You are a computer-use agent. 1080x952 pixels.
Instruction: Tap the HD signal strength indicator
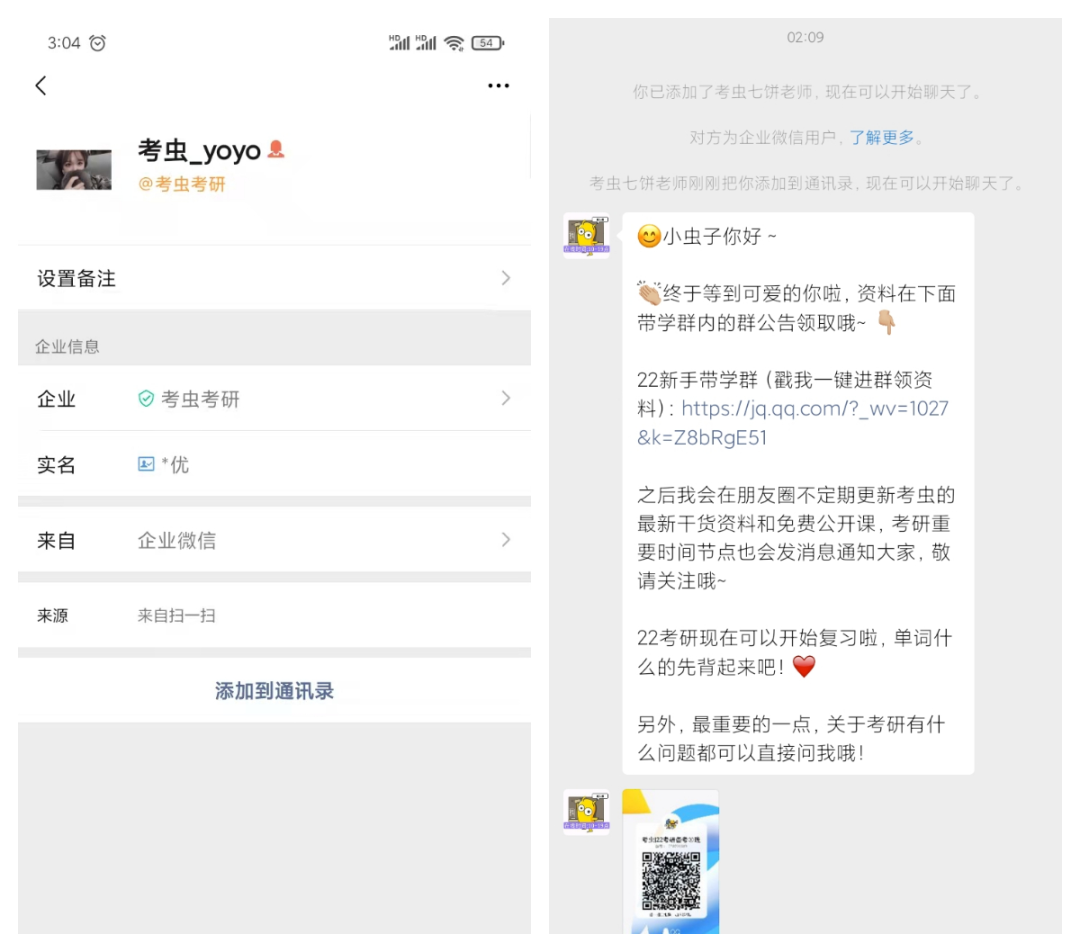(x=397, y=42)
